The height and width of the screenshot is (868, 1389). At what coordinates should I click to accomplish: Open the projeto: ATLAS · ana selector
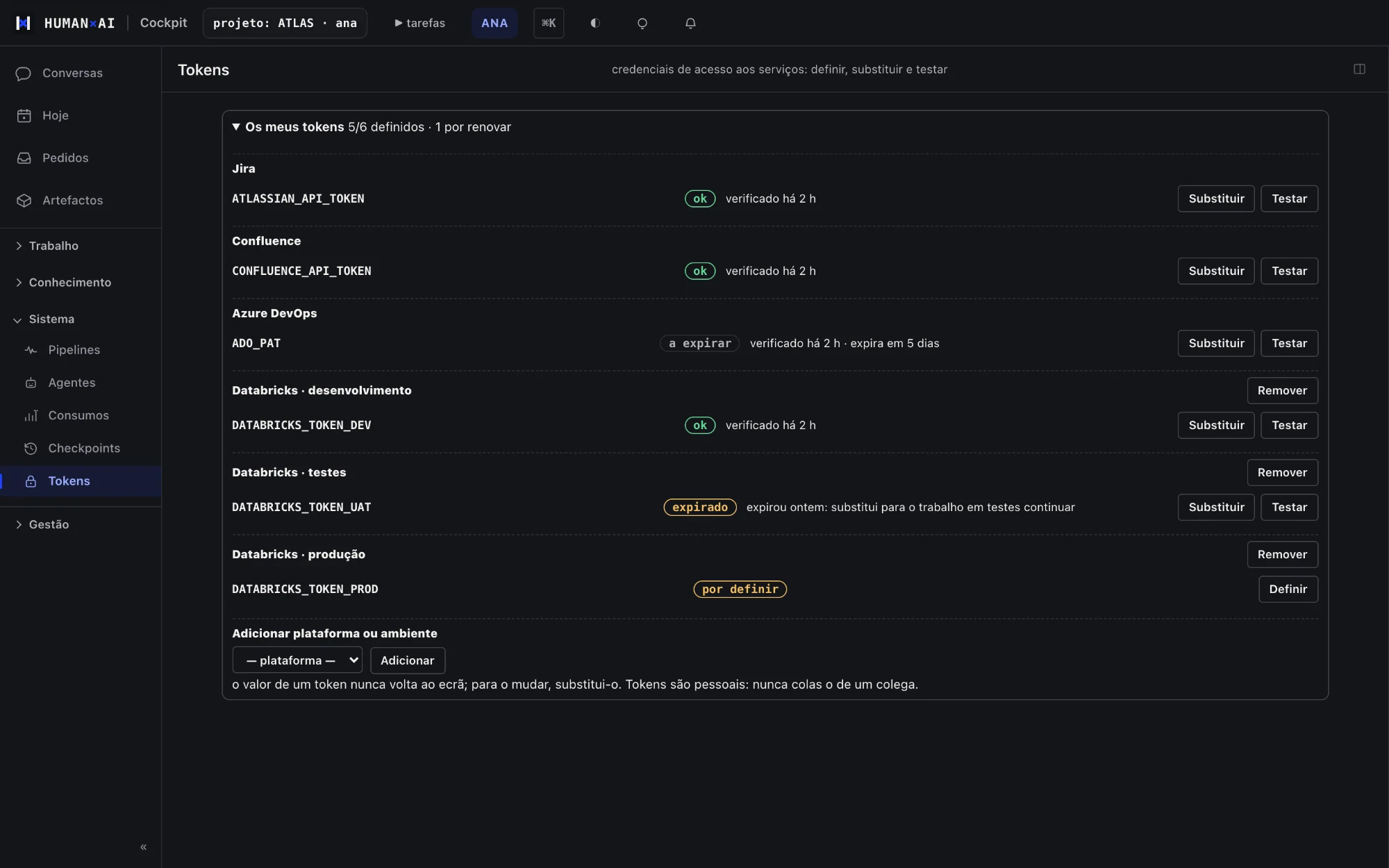(x=285, y=23)
